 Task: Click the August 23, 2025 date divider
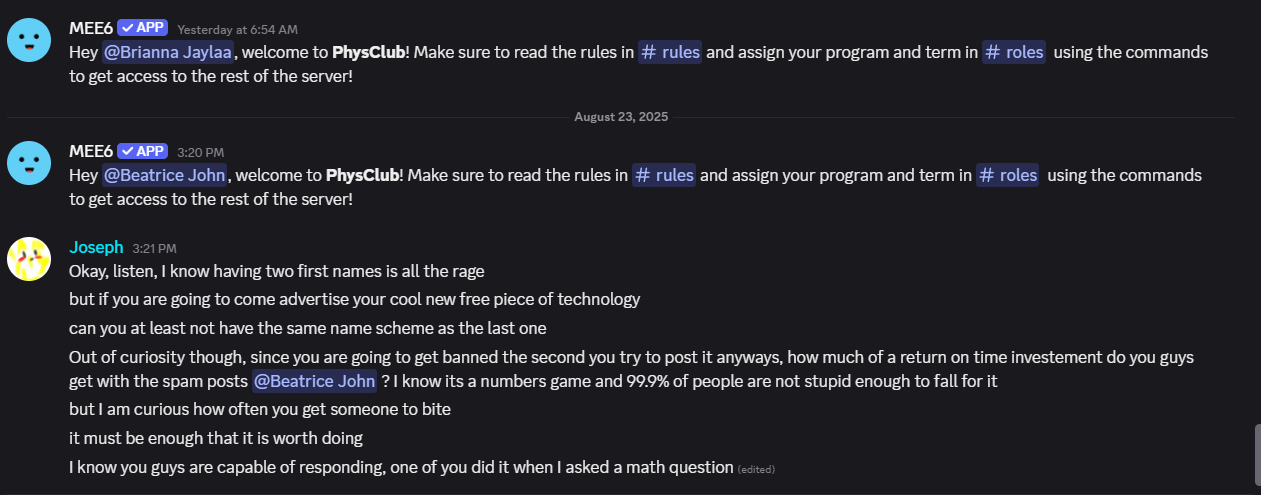(621, 117)
